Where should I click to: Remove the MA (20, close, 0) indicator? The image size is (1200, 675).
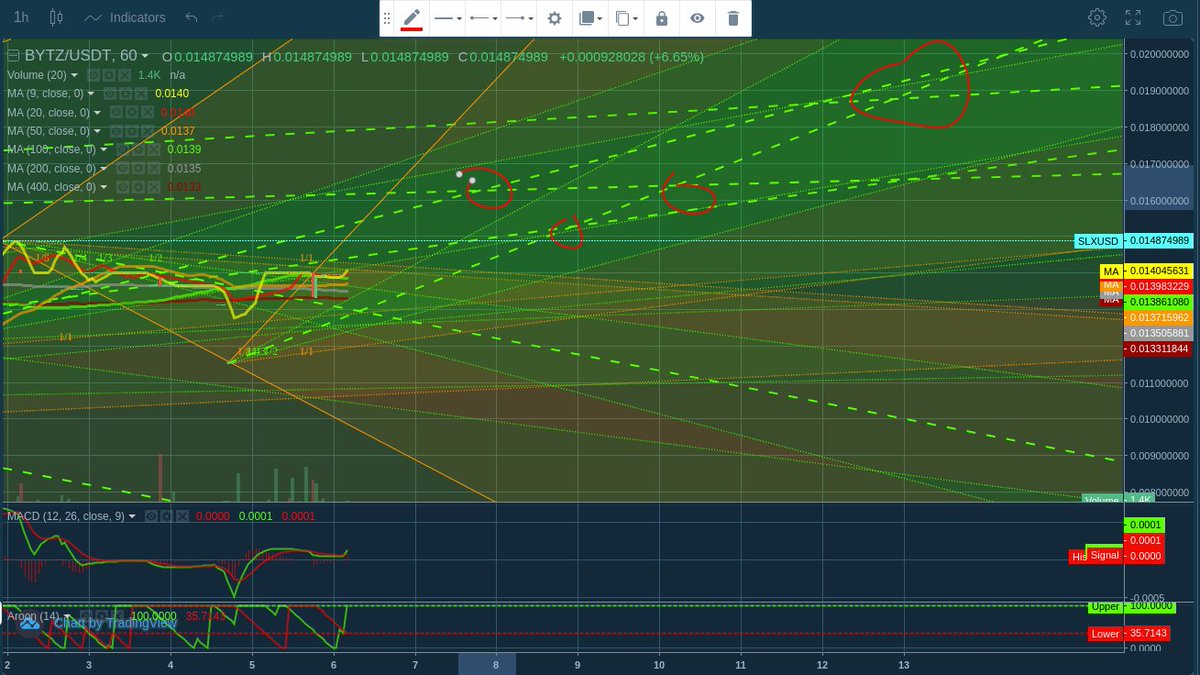click(x=148, y=112)
